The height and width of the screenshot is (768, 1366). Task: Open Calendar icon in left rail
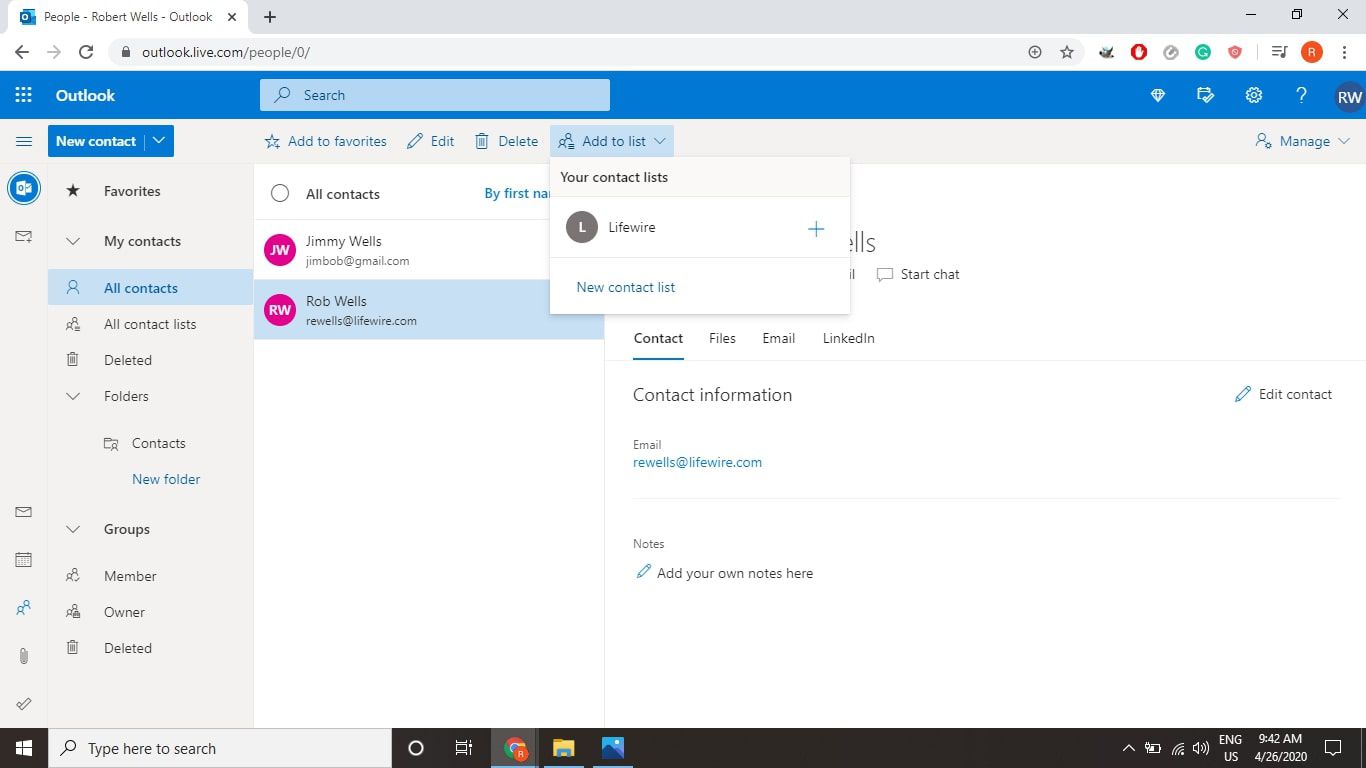pyautogui.click(x=24, y=559)
